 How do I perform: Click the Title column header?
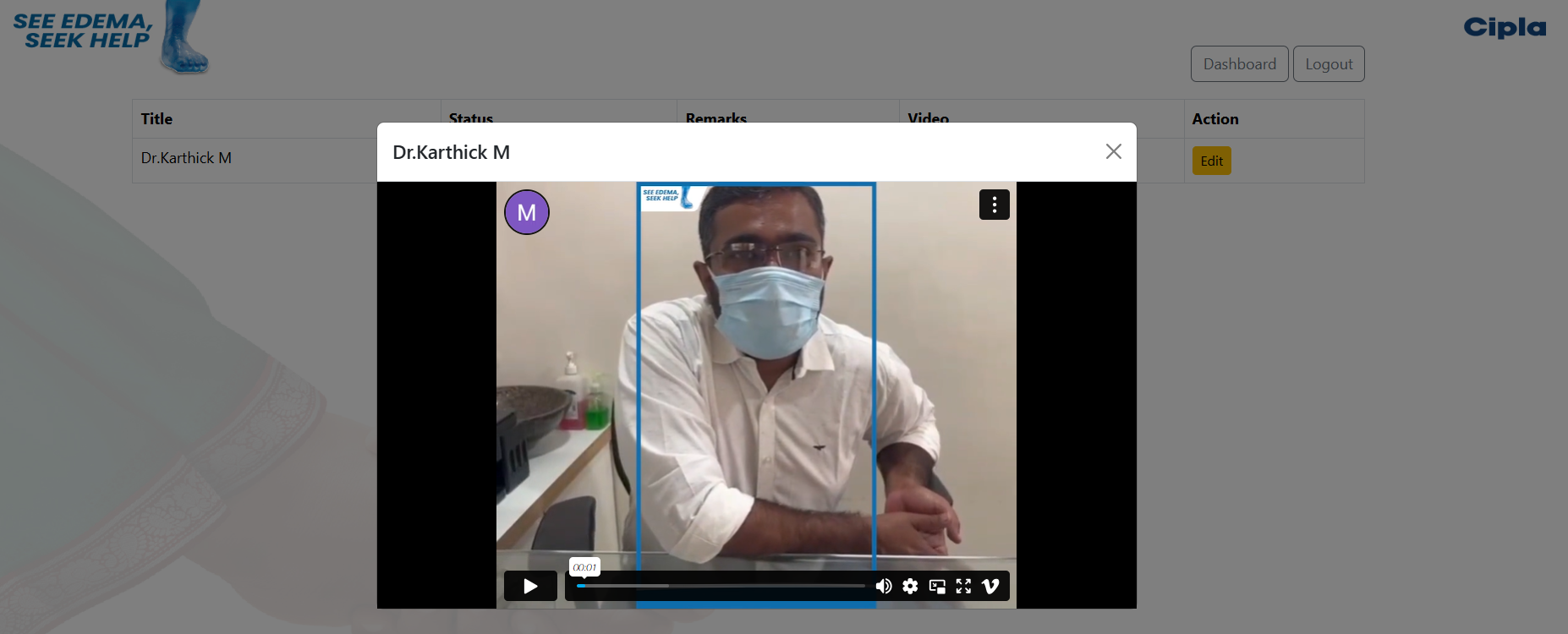click(x=156, y=119)
